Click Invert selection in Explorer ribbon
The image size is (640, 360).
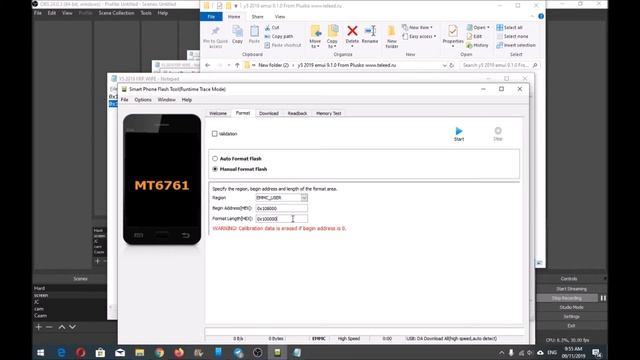tap(516, 45)
